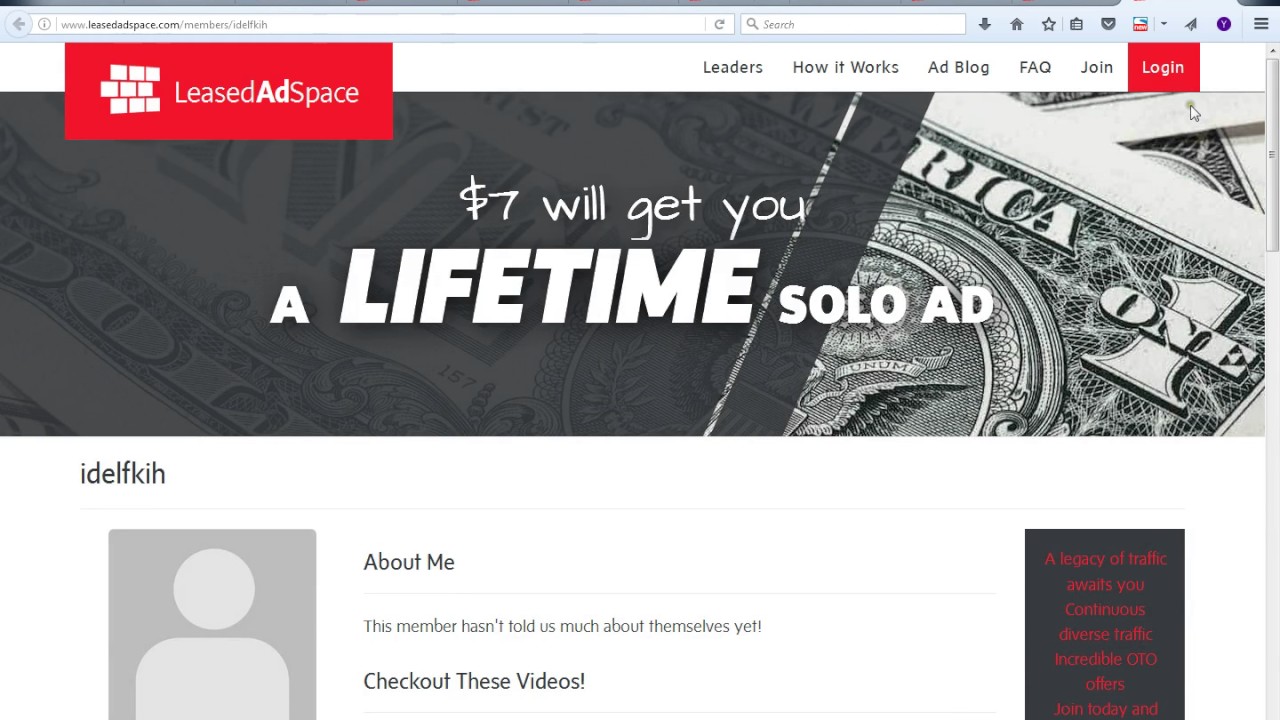Open the Leaders menu item
The height and width of the screenshot is (720, 1280).
tap(733, 67)
